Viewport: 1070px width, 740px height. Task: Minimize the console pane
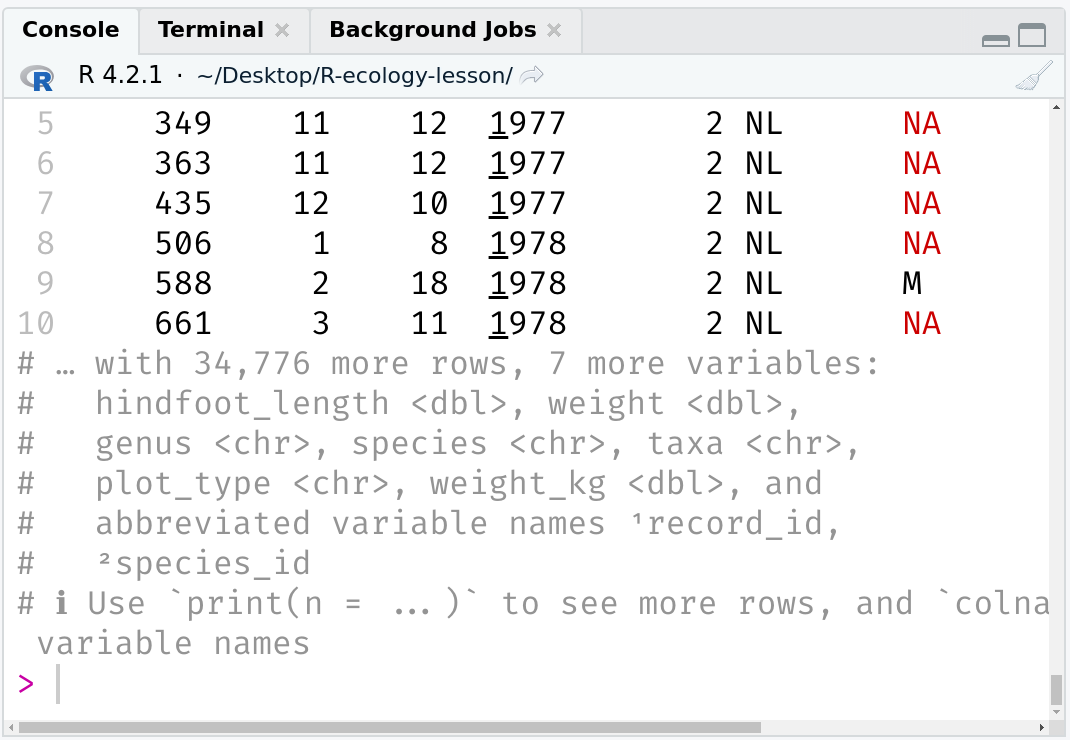(x=996, y=41)
